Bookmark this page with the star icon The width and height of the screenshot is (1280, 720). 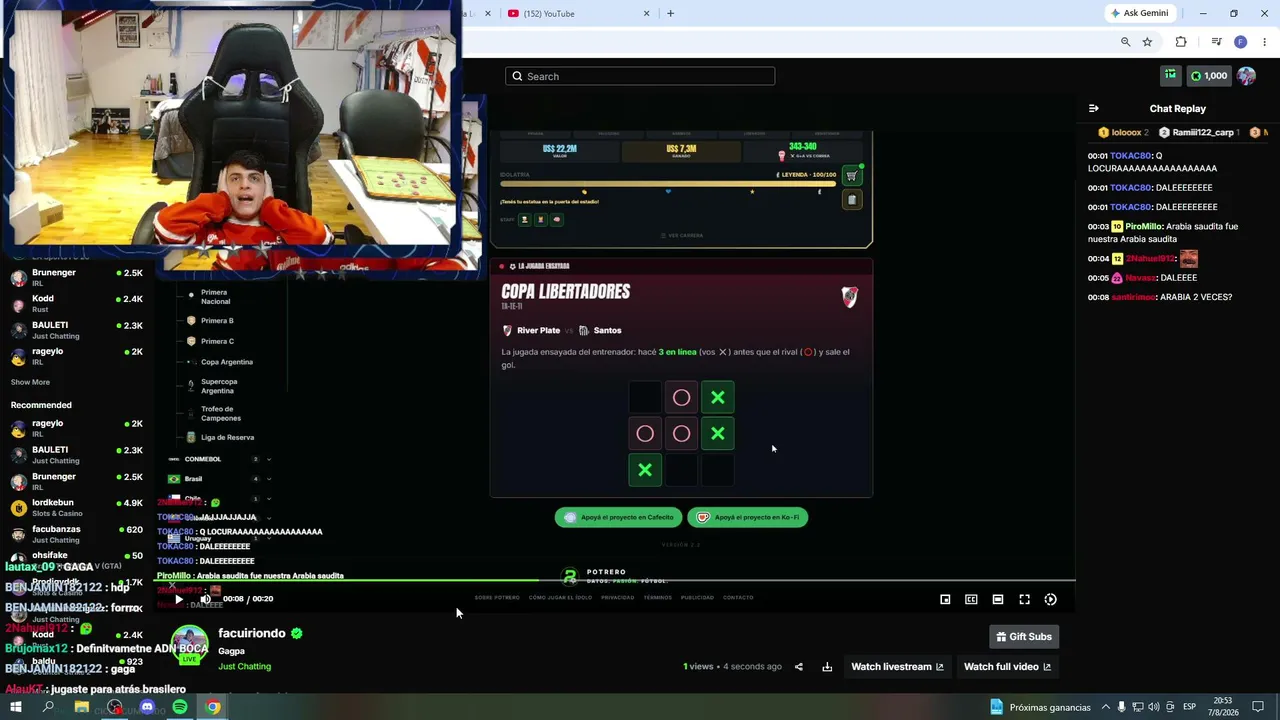click(x=1147, y=42)
